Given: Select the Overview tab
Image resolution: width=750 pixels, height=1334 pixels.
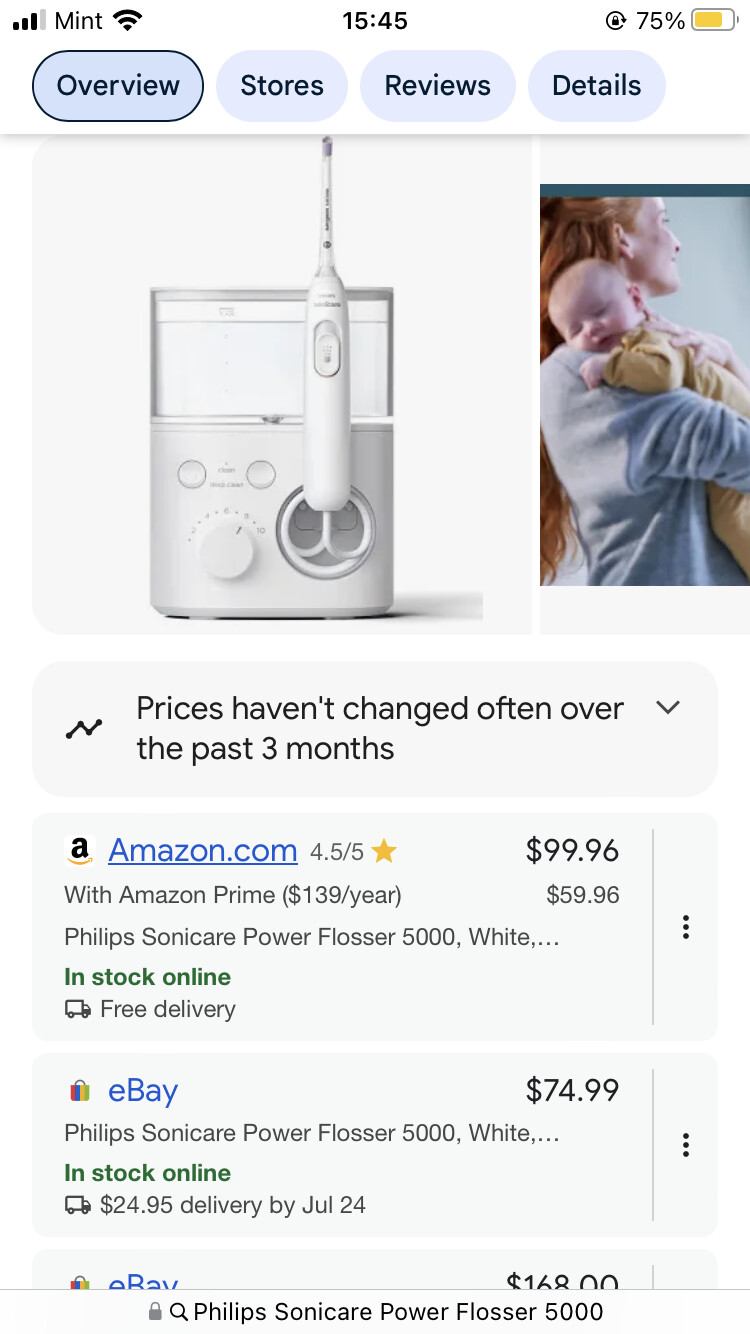Looking at the screenshot, I should [118, 86].
